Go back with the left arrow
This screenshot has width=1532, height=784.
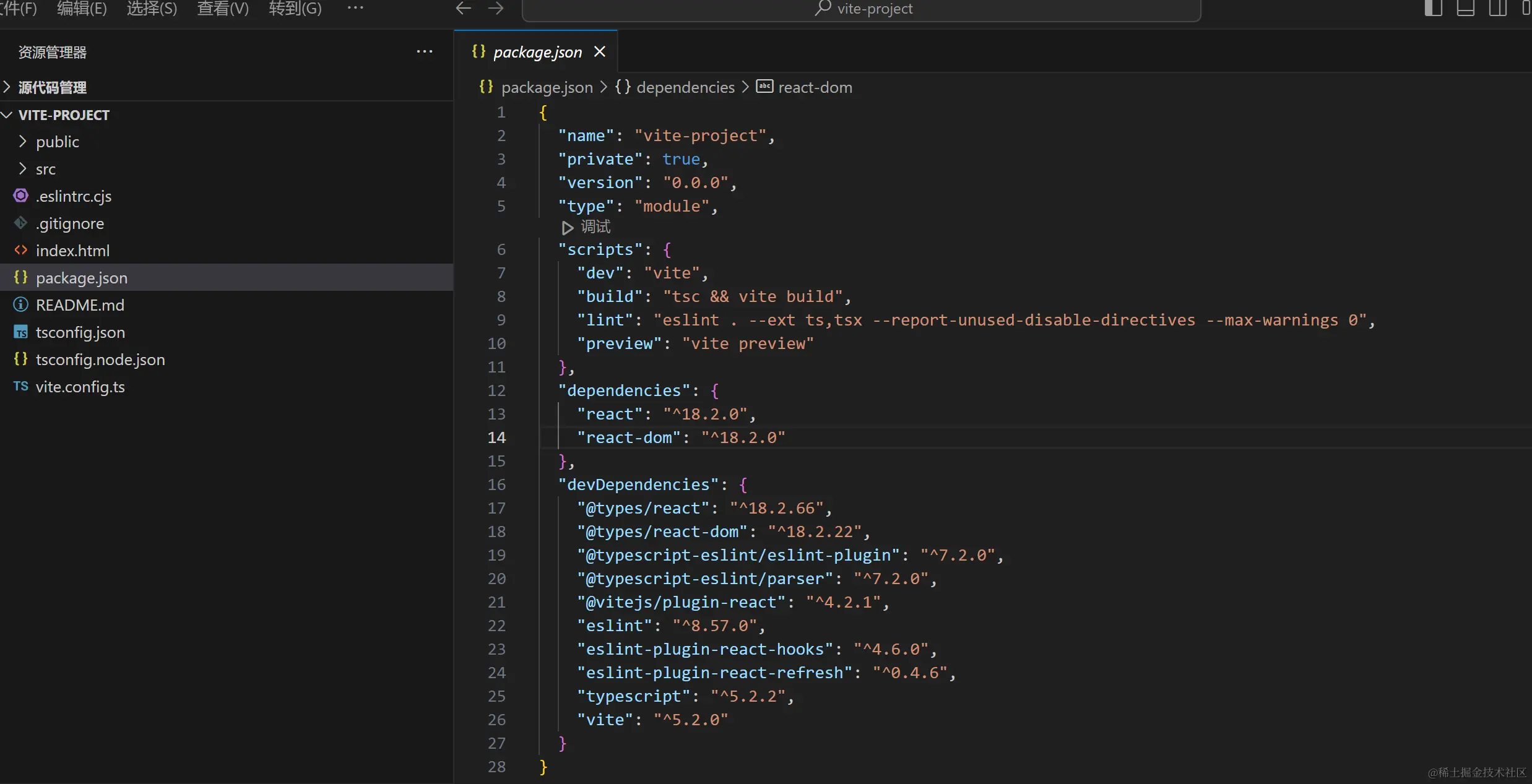pos(464,8)
